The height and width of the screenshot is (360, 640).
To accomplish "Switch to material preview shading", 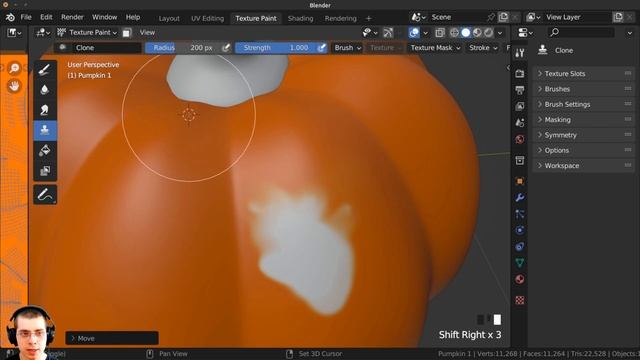I will click(477, 33).
